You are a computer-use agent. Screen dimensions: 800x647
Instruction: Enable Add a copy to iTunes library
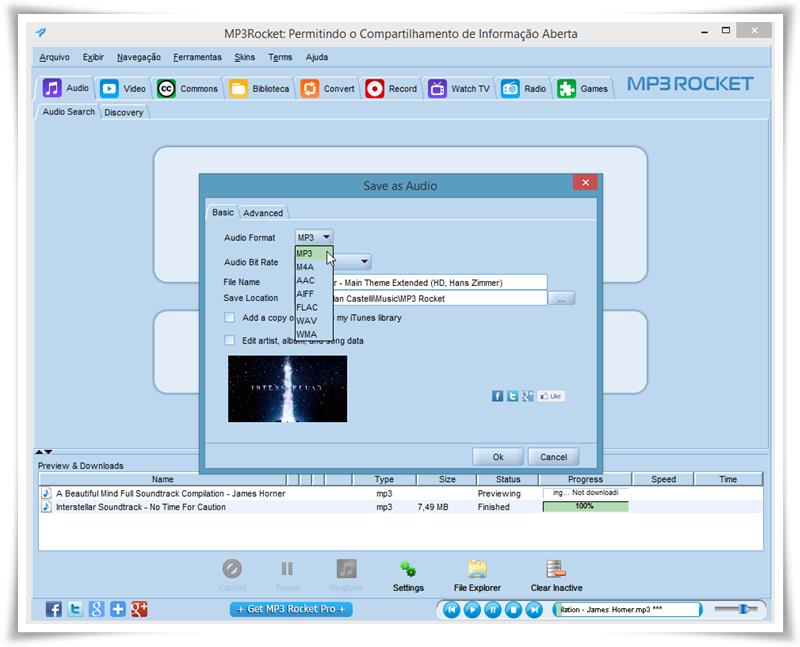pyautogui.click(x=230, y=317)
